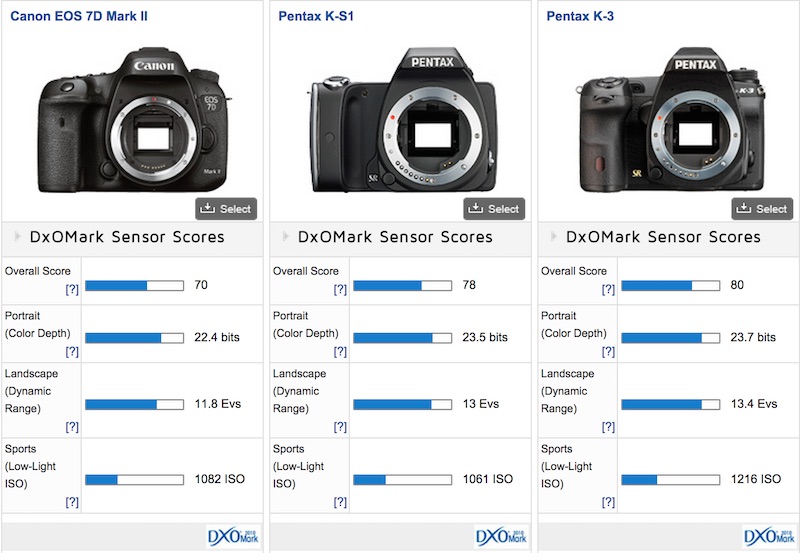
Task: Open help [?] for Canon Landscape Dynamic Range
Action: (x=72, y=426)
